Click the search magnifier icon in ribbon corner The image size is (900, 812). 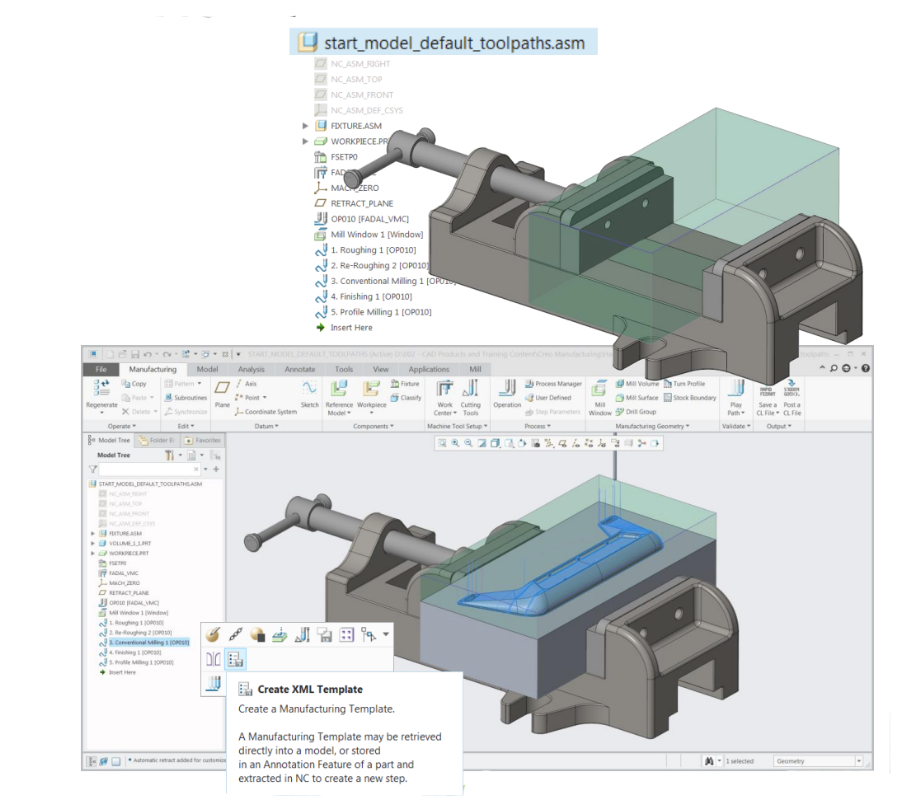pyautogui.click(x=833, y=368)
